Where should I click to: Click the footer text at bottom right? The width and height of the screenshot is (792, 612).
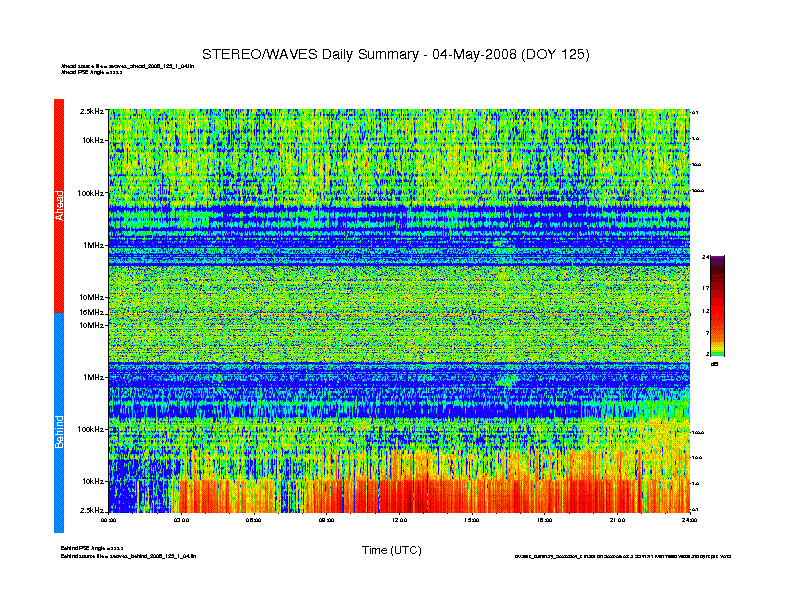[x=623, y=556]
